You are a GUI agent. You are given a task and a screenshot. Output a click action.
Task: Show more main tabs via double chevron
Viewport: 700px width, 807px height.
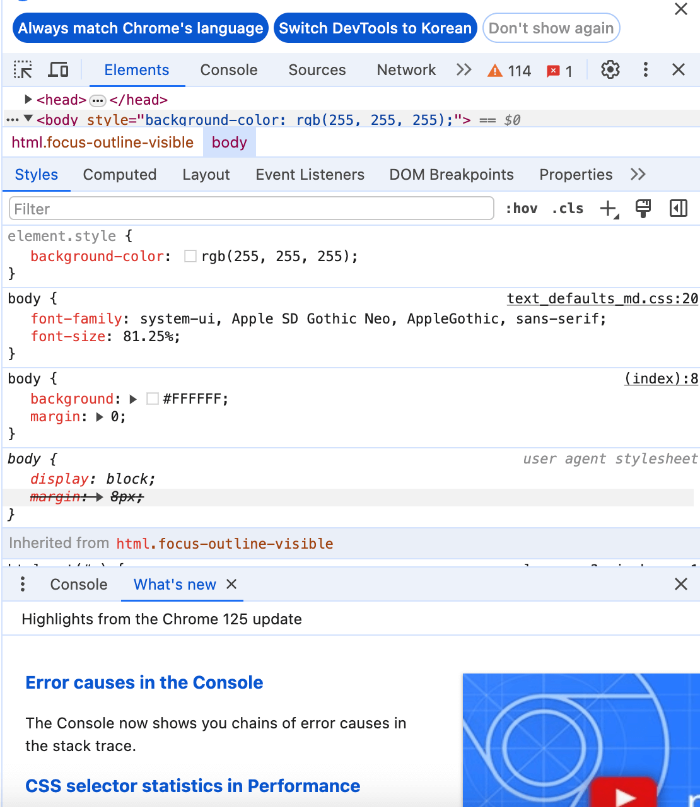464,69
